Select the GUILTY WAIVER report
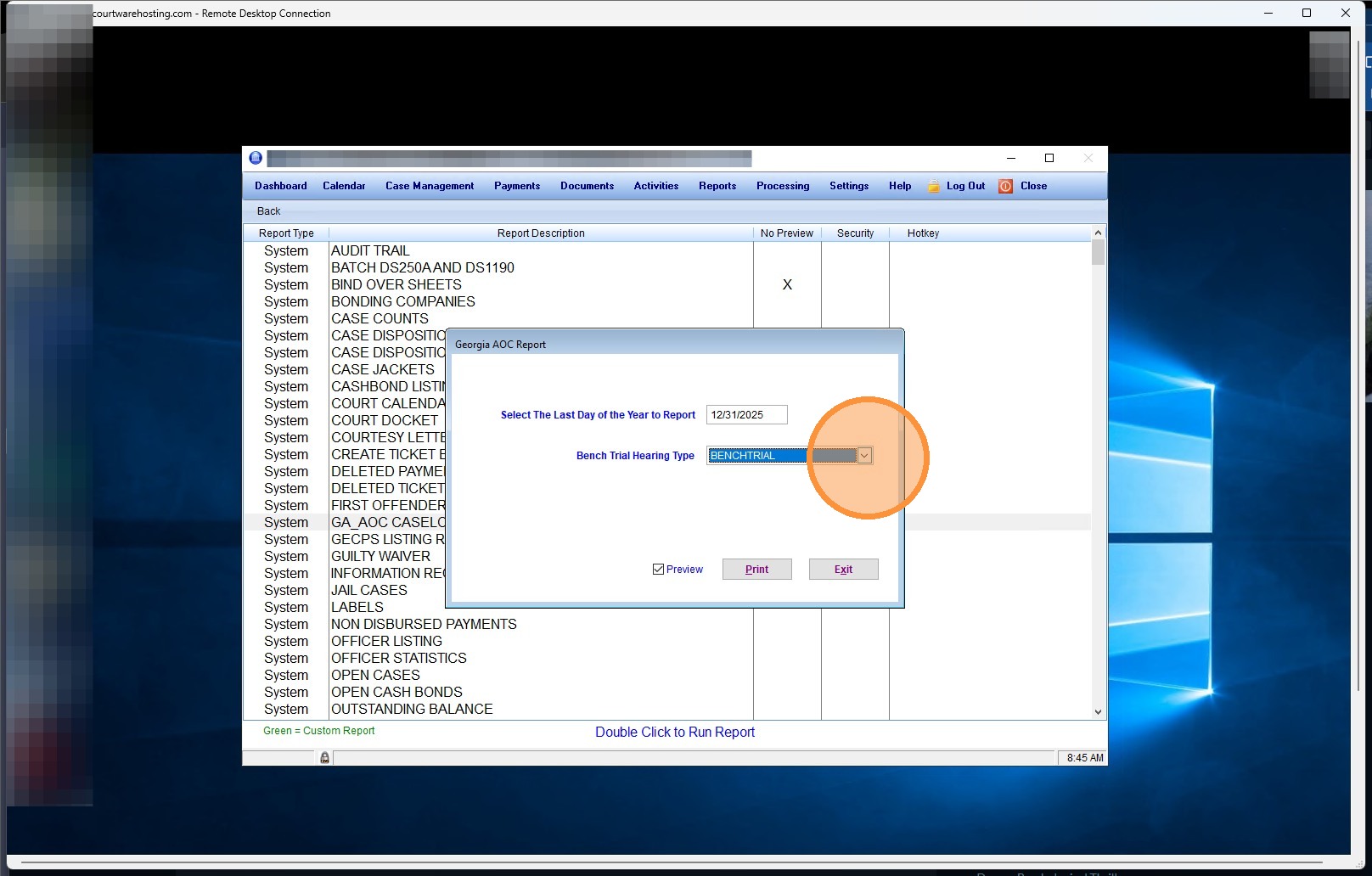This screenshot has height=876, width=1372. pyautogui.click(x=380, y=556)
